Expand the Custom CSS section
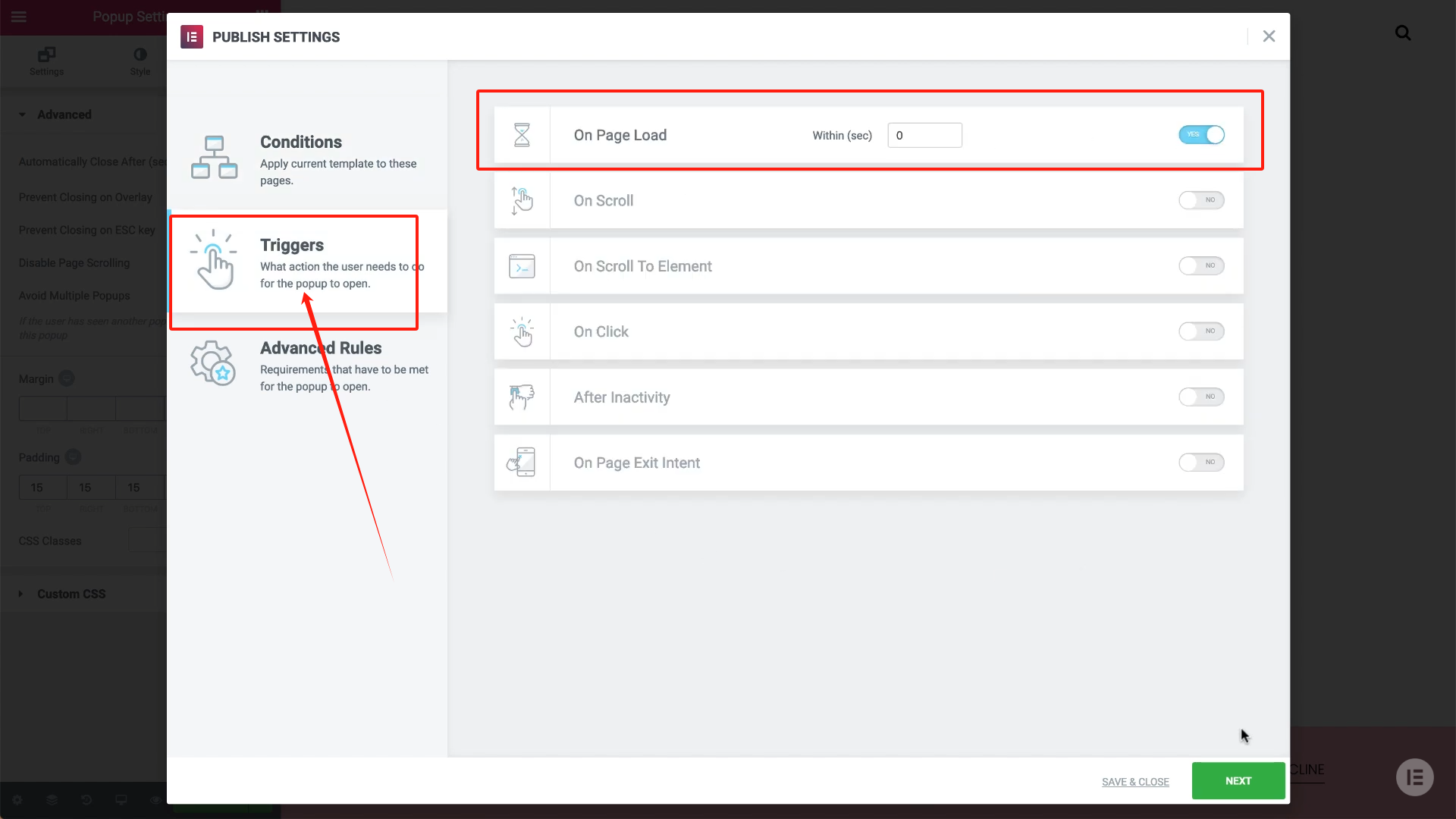Screen dimensions: 1456x819 71,594
